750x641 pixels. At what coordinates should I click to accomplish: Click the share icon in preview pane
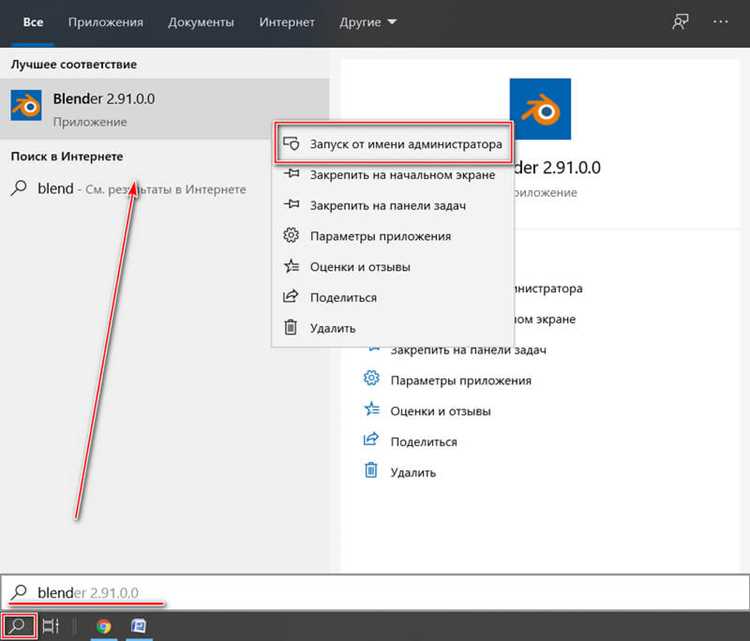[x=371, y=440]
